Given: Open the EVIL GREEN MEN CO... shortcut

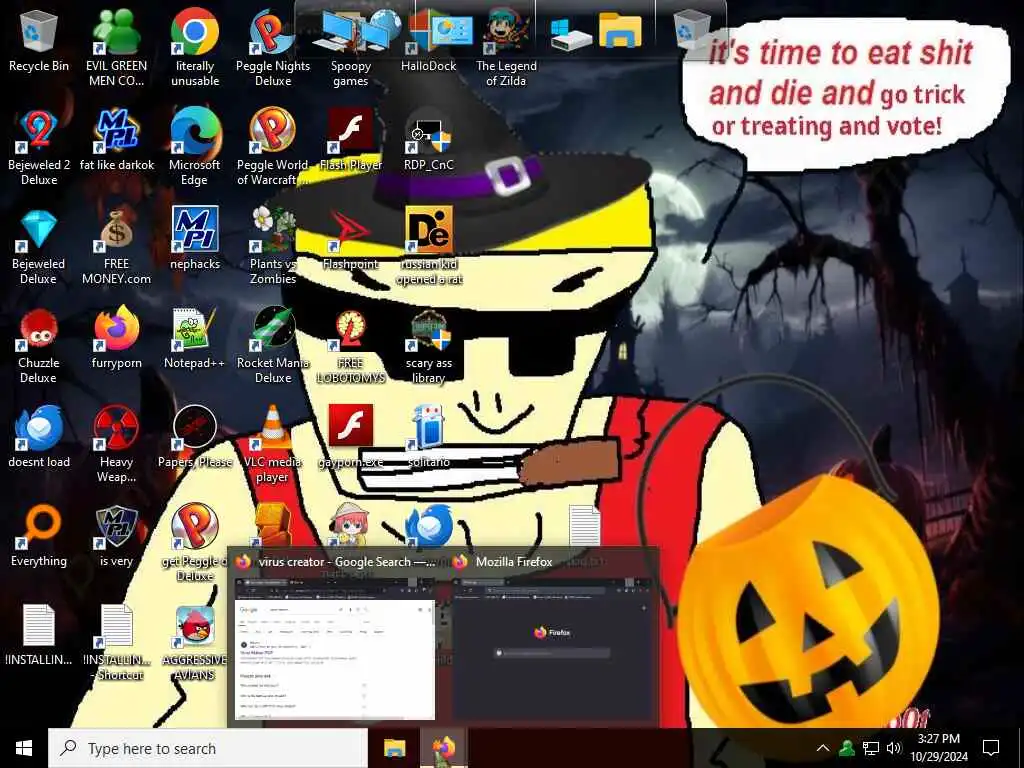Looking at the screenshot, I should point(116,49).
